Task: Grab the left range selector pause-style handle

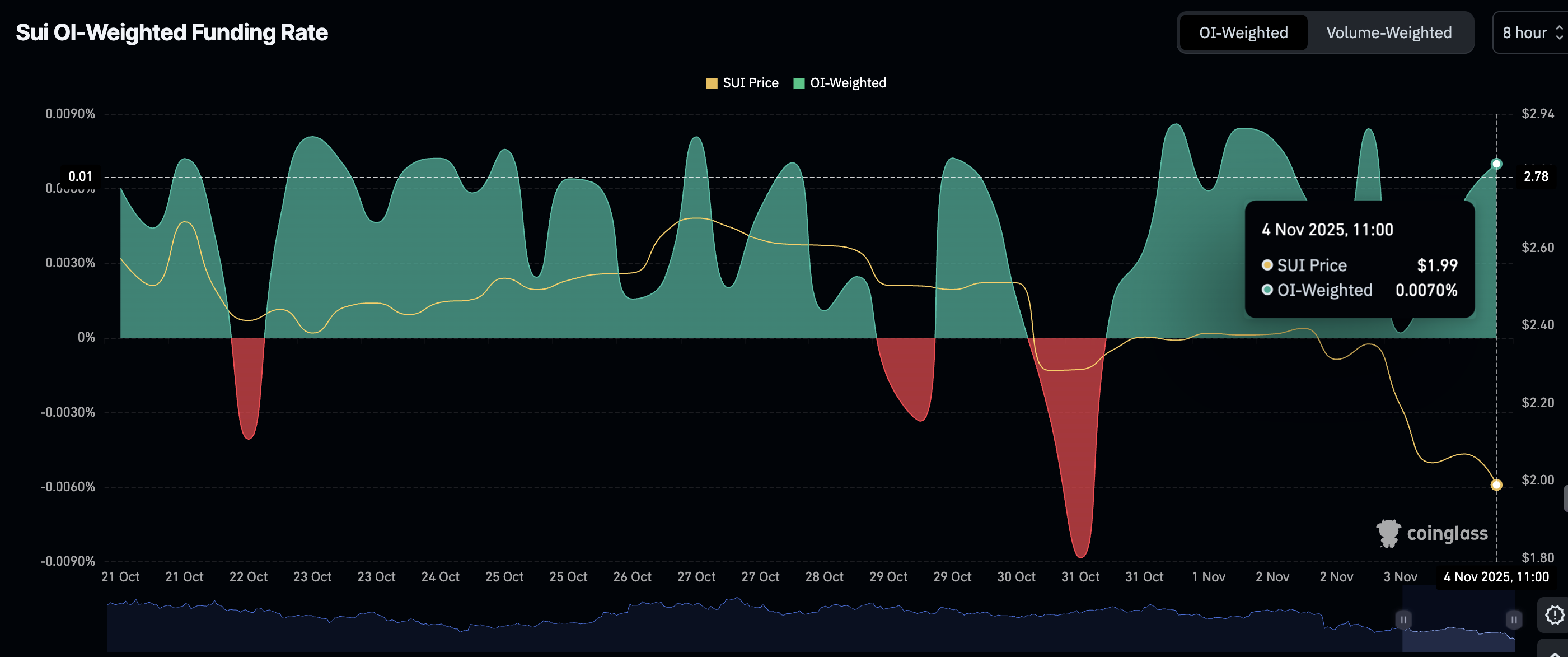Action: (x=1403, y=620)
